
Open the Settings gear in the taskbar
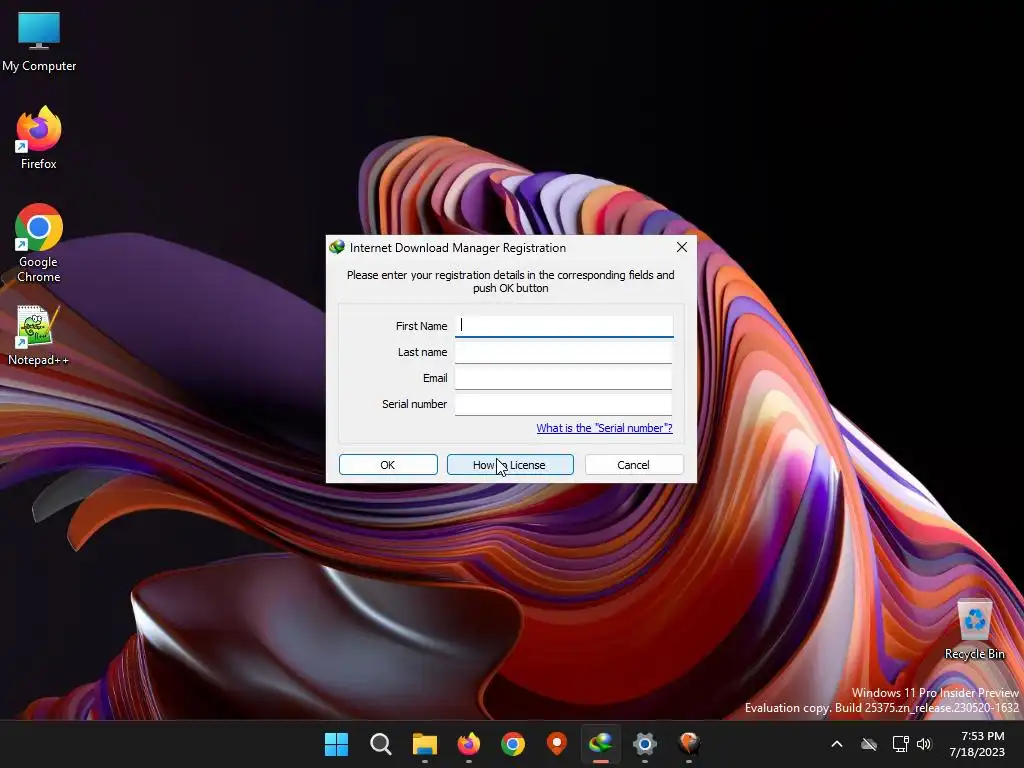click(645, 744)
